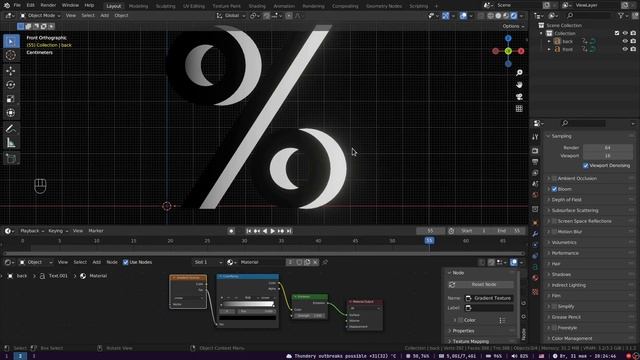Screen dimensions: 640x360
Task: Toggle Viewport Denoising checkbox
Action: (x=586, y=166)
